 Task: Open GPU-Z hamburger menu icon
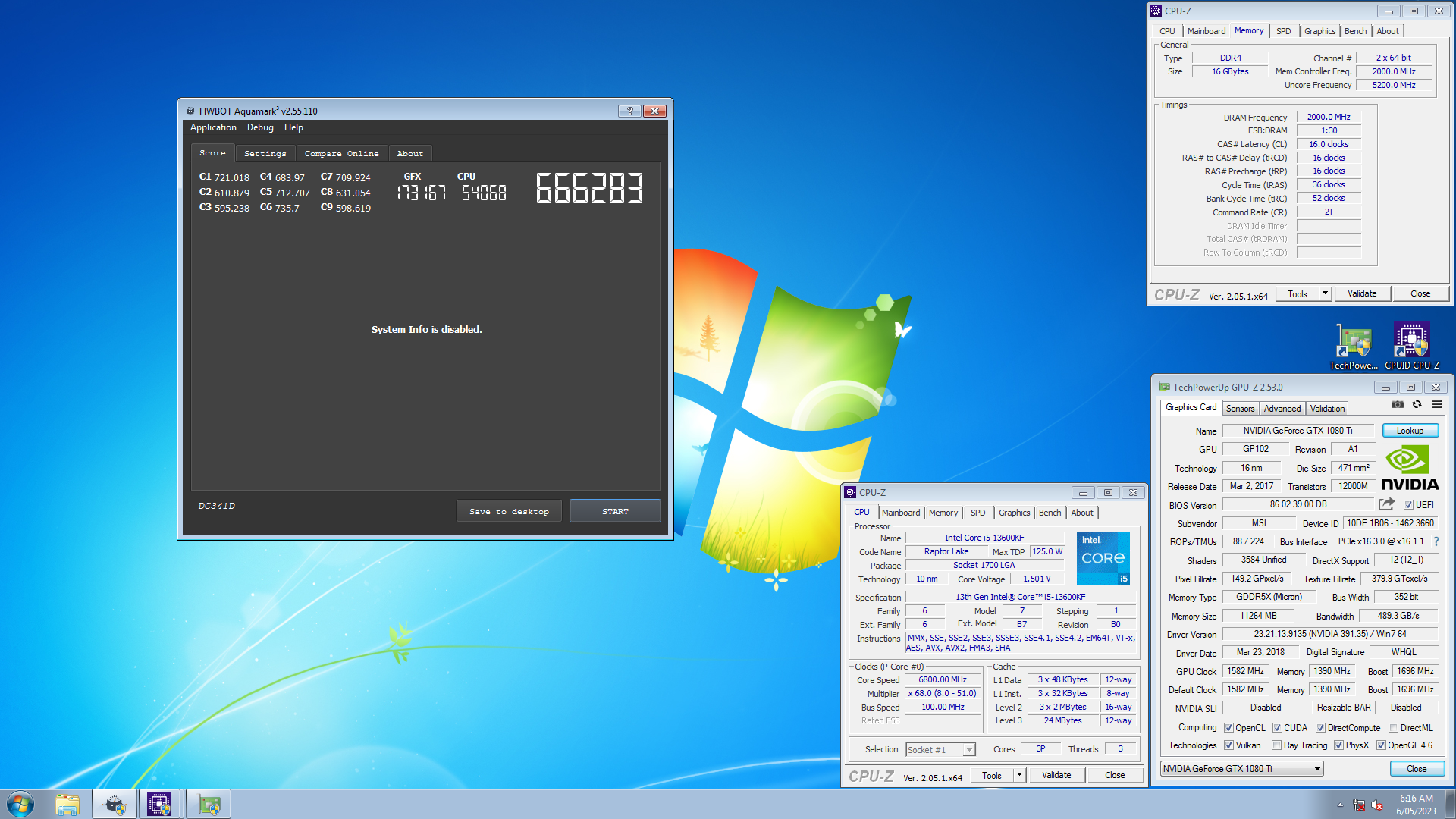[1436, 405]
